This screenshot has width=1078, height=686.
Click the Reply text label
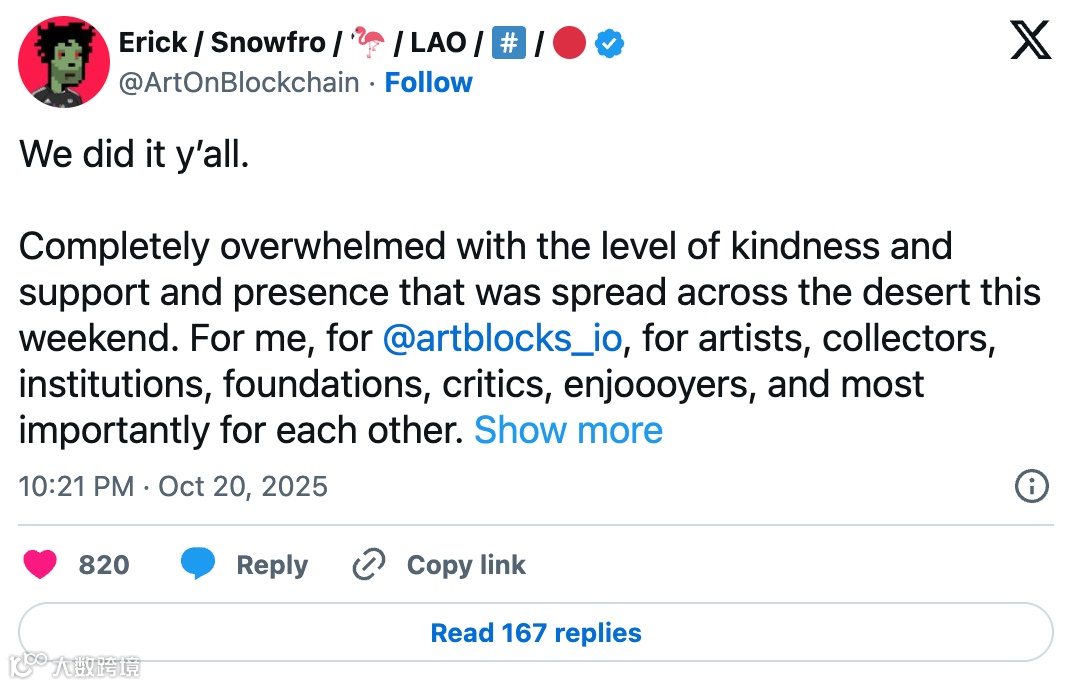(272, 565)
